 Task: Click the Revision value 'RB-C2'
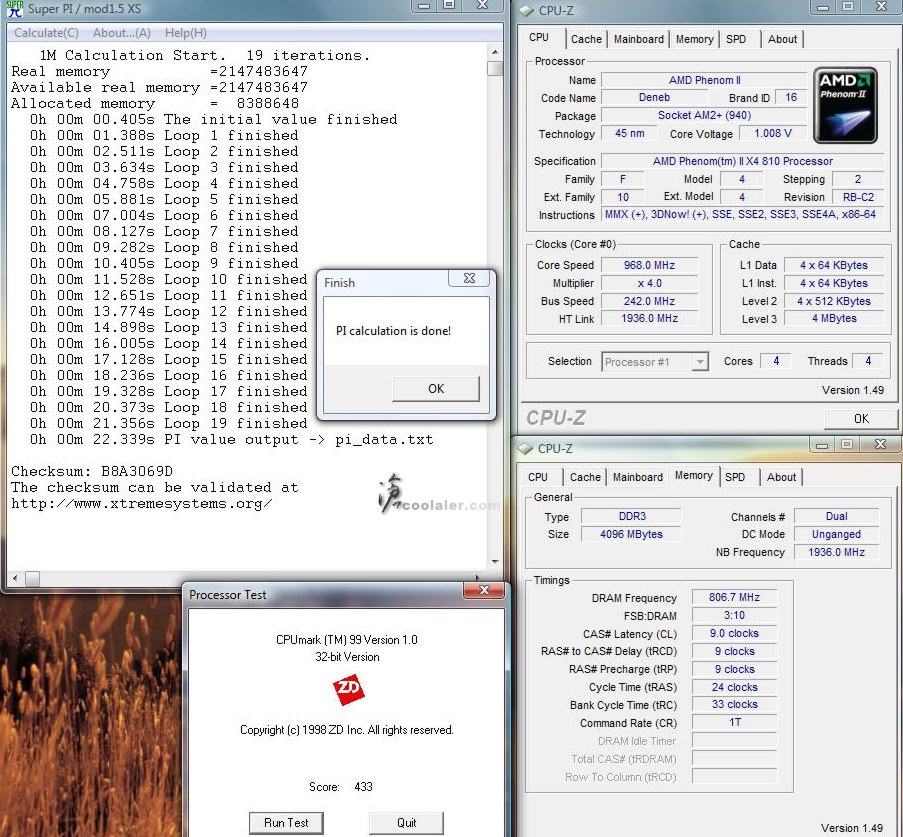point(858,197)
